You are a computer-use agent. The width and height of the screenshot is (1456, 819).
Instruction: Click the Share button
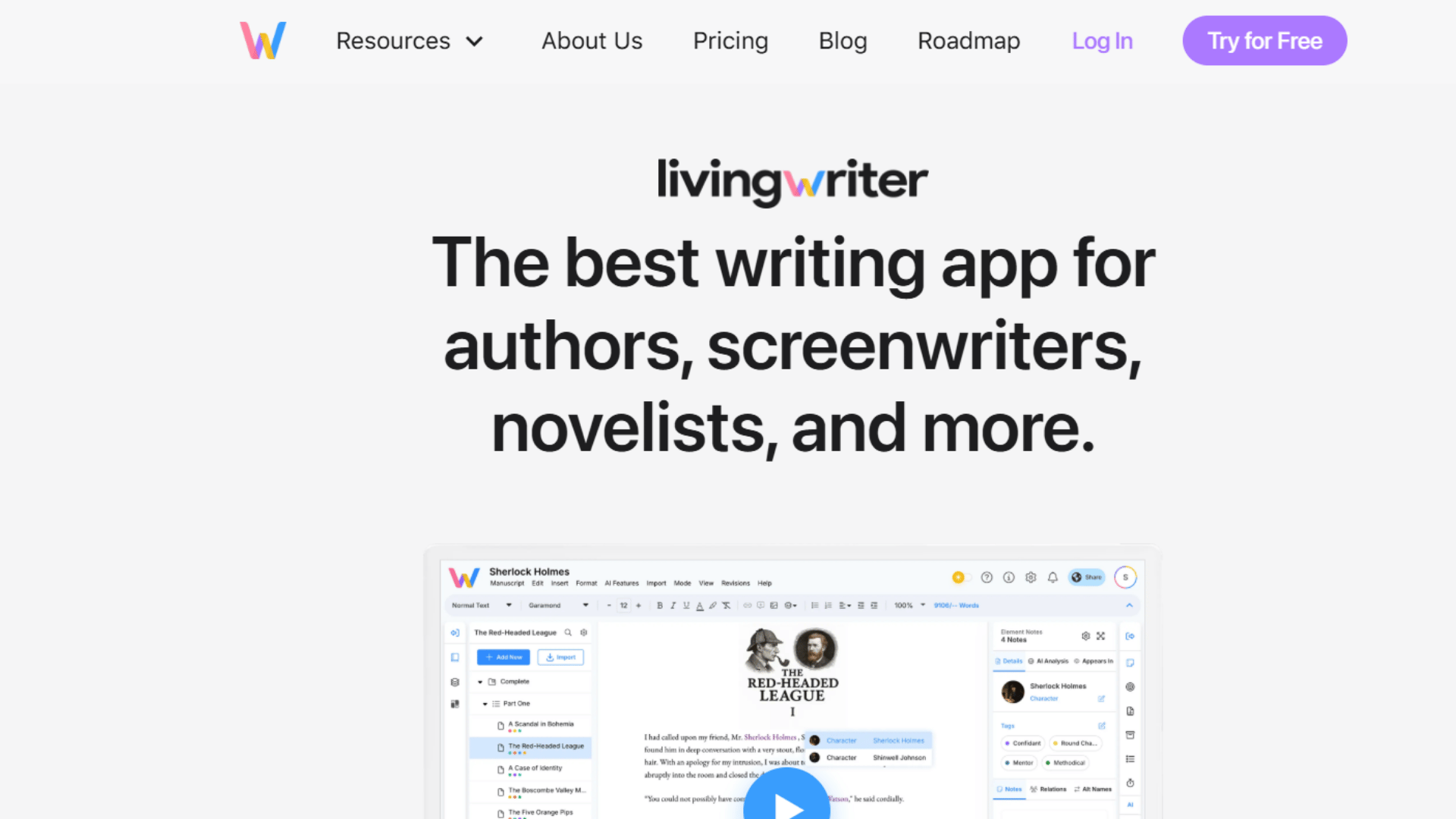1087,577
